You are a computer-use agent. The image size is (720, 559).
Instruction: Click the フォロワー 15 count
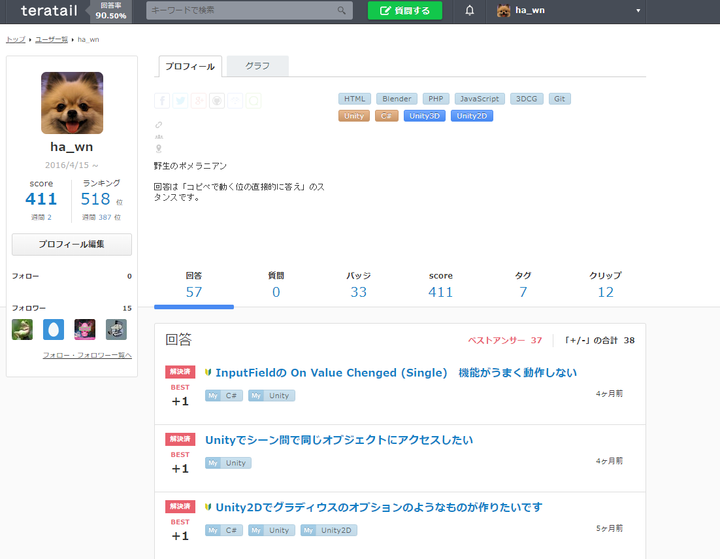127,308
